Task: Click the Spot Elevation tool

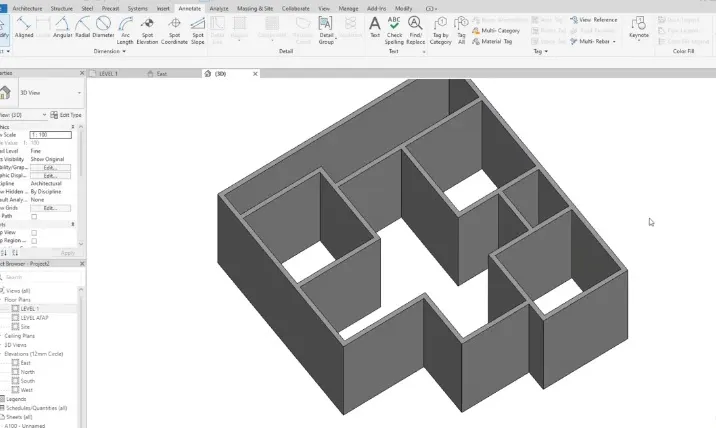Action: 148,28
